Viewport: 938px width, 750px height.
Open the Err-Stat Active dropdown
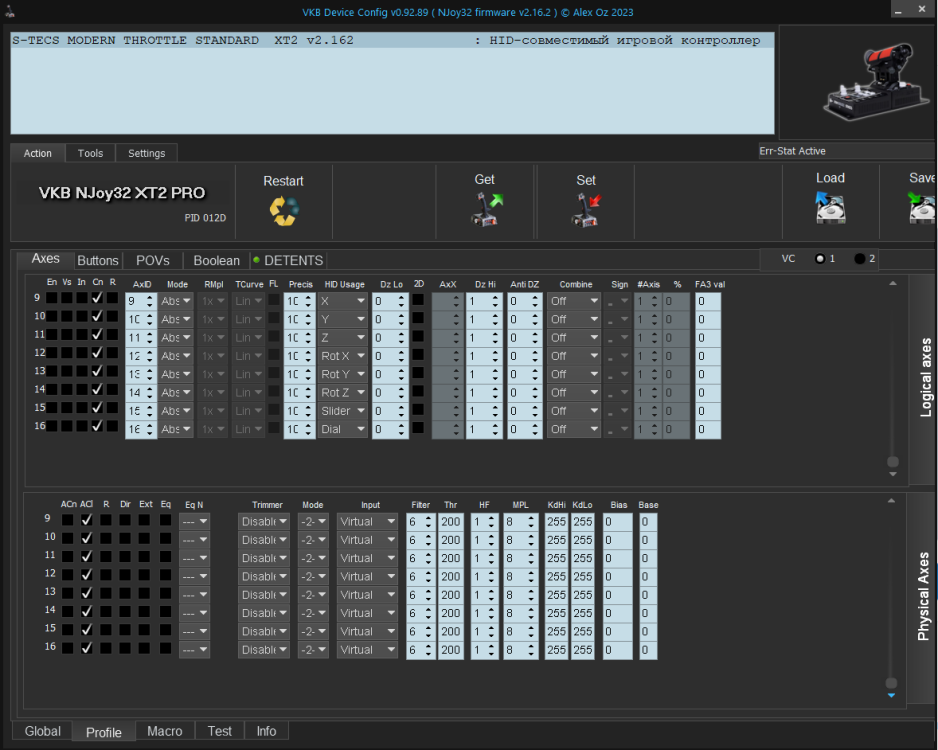[845, 151]
